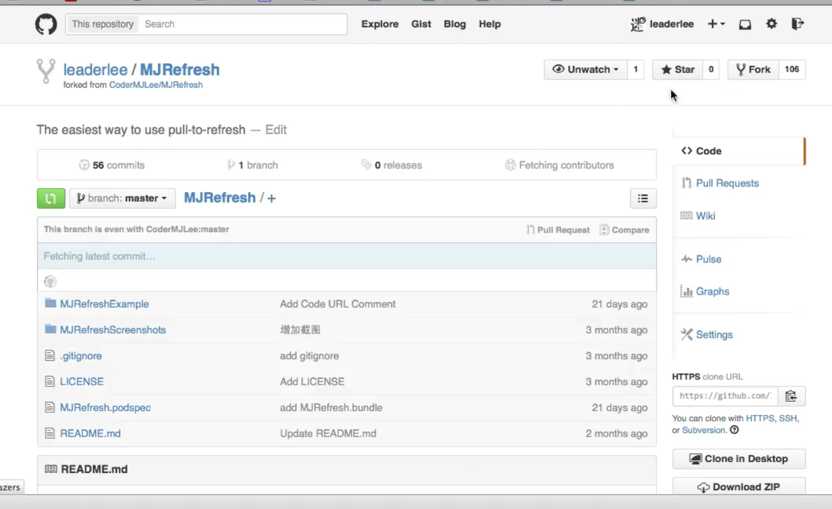This screenshot has height=509, width=832.
Task: Open the MJRefresh.podspec file
Action: pyautogui.click(x=106, y=408)
